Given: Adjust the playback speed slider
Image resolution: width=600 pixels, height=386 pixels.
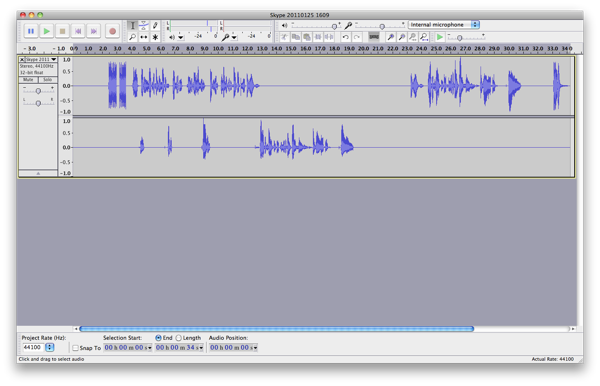Looking at the screenshot, I should 460,37.
